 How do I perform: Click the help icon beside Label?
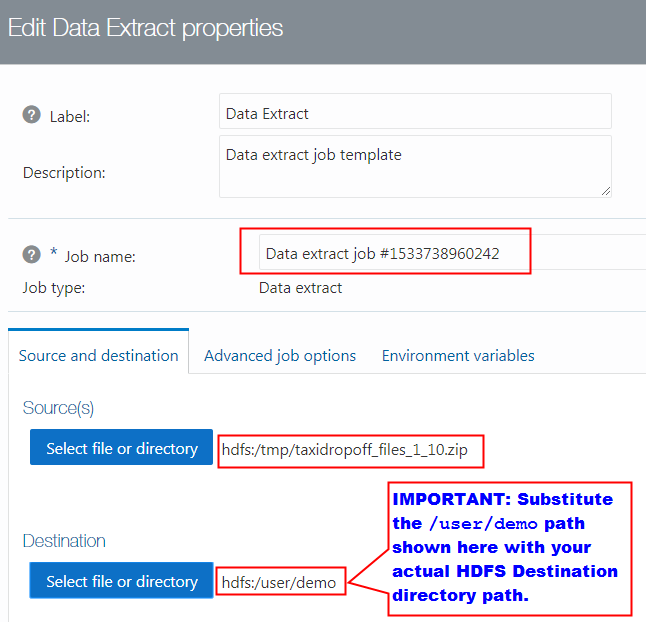click(x=31, y=115)
